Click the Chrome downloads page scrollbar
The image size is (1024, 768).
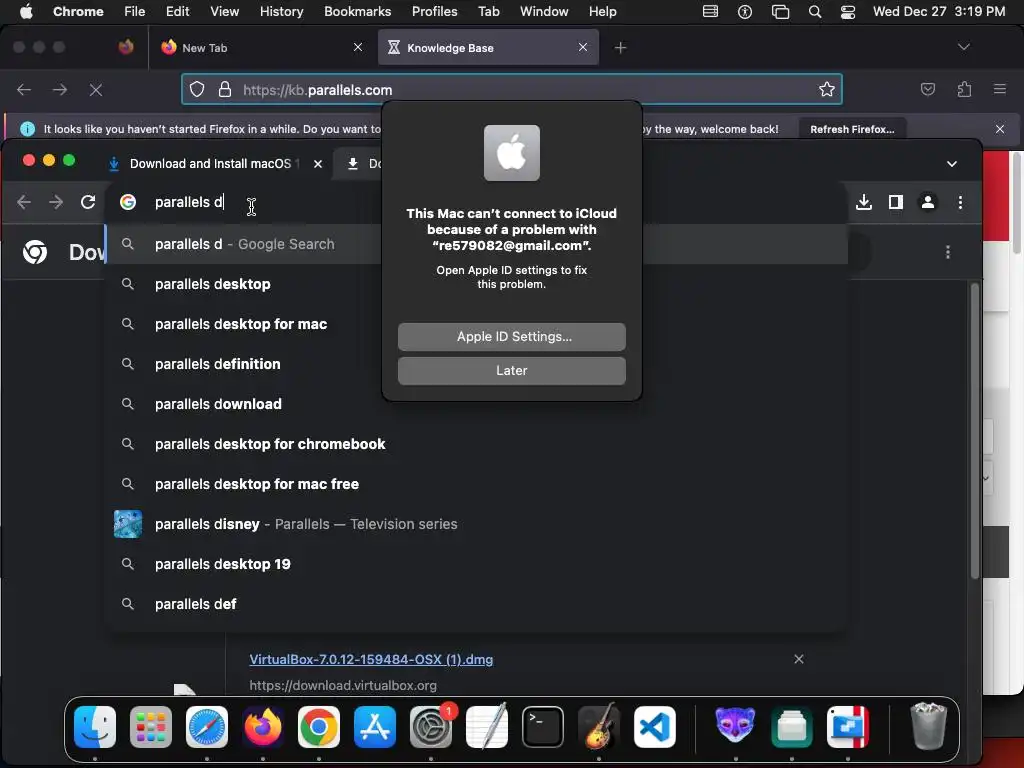974,431
